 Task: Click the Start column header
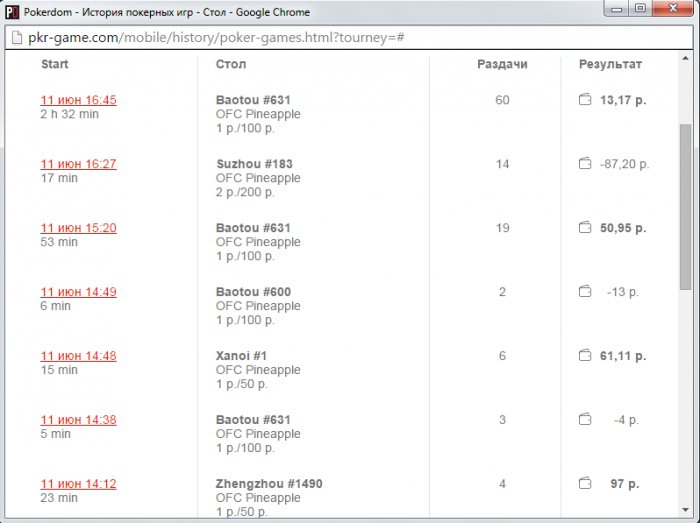click(x=55, y=64)
